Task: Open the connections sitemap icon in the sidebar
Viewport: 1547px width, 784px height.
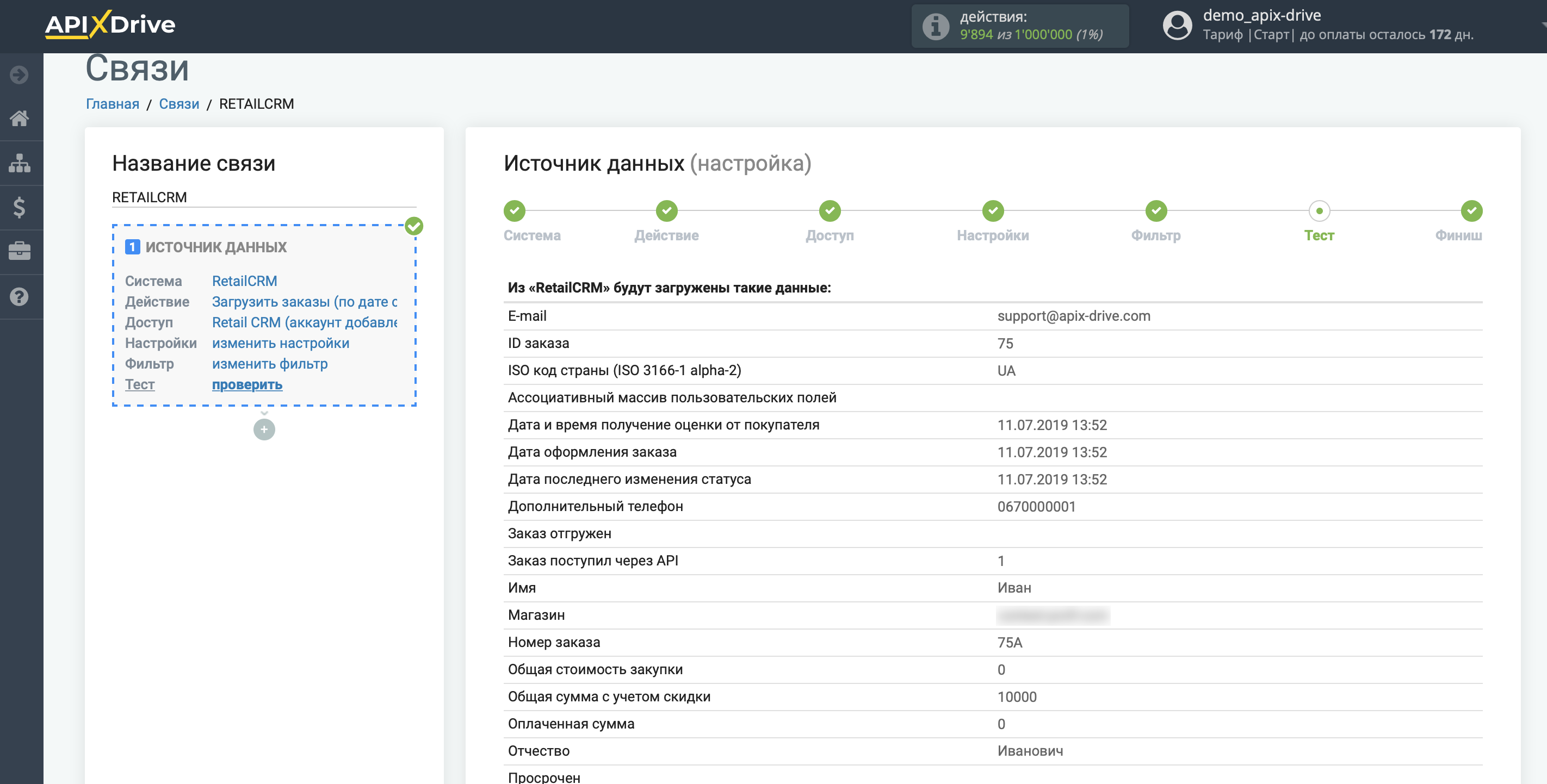Action: (x=19, y=163)
